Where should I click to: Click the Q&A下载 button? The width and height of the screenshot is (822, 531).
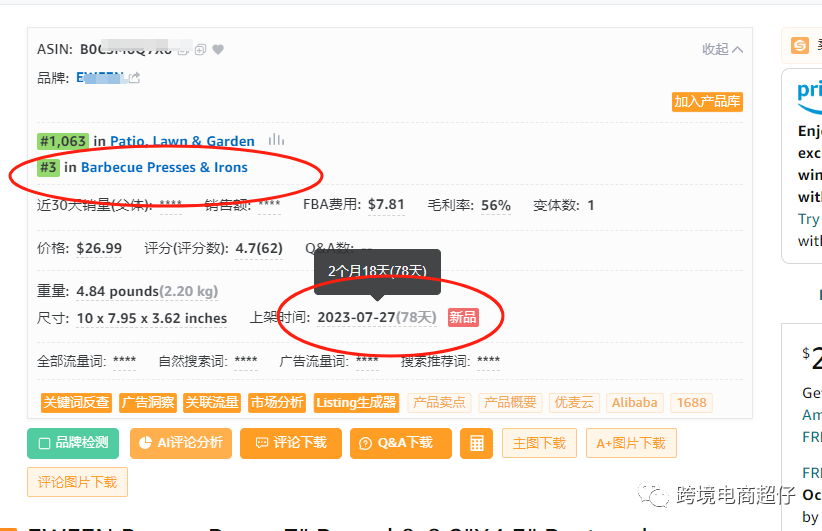click(401, 443)
